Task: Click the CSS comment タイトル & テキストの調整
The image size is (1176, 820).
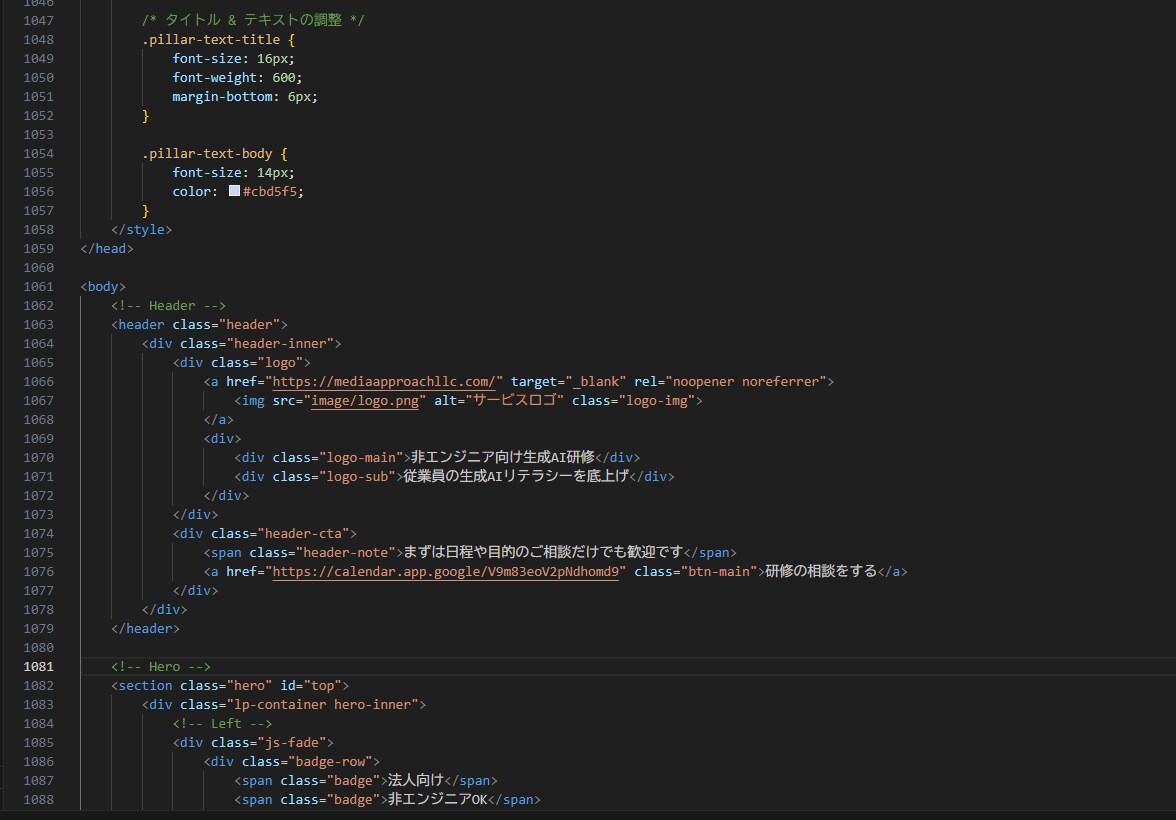Action: 253,20
